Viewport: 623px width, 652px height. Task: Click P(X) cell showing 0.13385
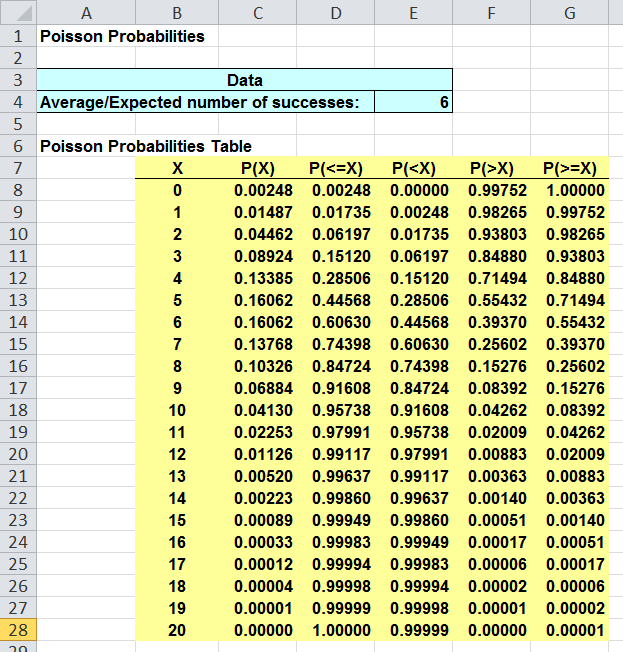click(257, 278)
